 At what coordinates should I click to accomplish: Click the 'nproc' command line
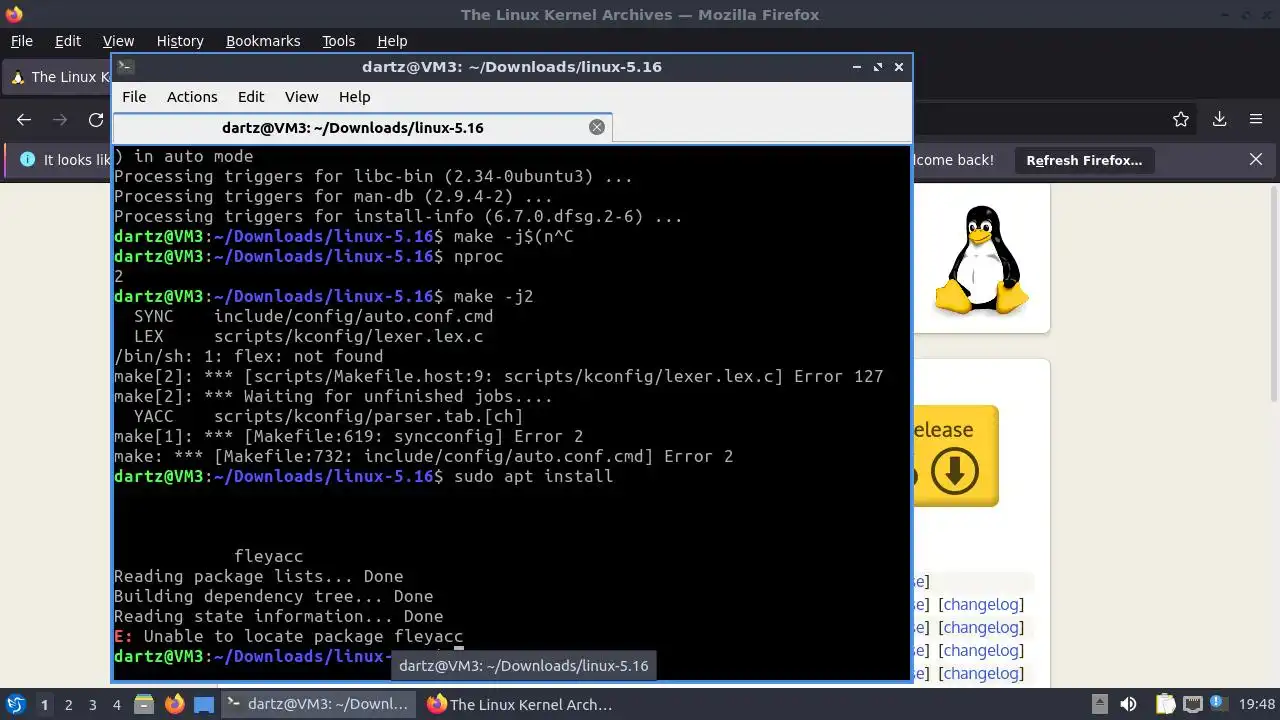pyautogui.click(x=309, y=256)
